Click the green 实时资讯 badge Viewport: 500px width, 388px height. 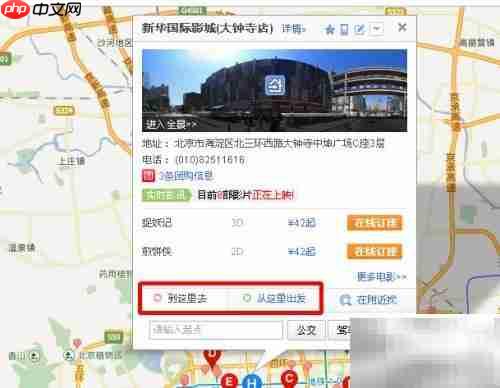[x=166, y=195]
